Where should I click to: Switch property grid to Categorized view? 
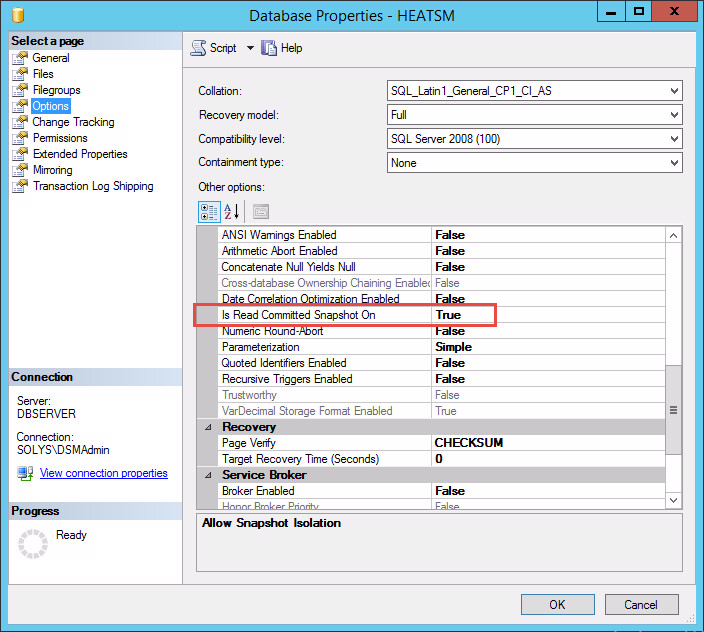[209, 211]
